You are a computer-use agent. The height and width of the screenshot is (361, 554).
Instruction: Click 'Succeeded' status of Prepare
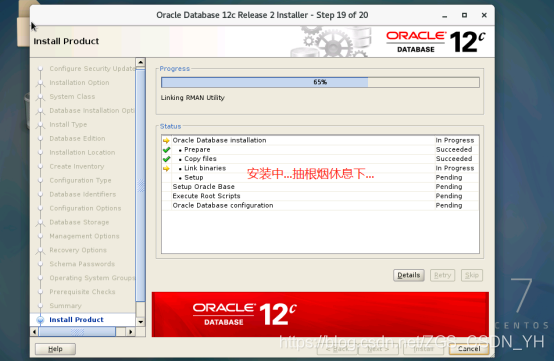(454, 149)
